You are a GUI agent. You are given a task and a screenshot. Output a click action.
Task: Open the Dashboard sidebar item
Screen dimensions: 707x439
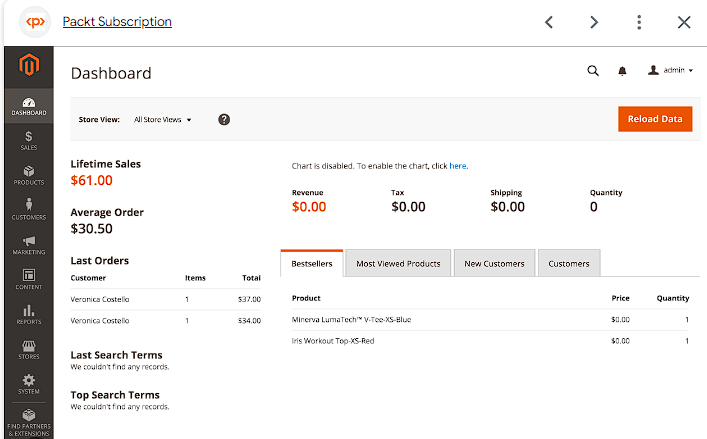click(x=29, y=106)
